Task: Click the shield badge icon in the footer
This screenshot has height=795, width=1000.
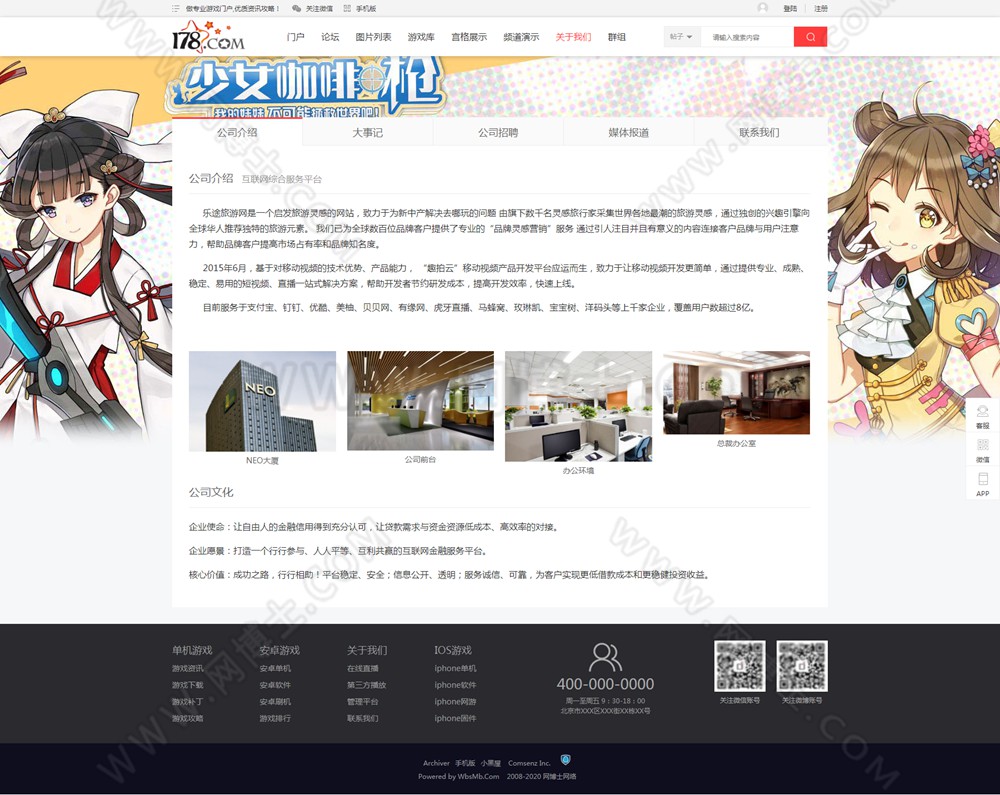Action: [565, 759]
